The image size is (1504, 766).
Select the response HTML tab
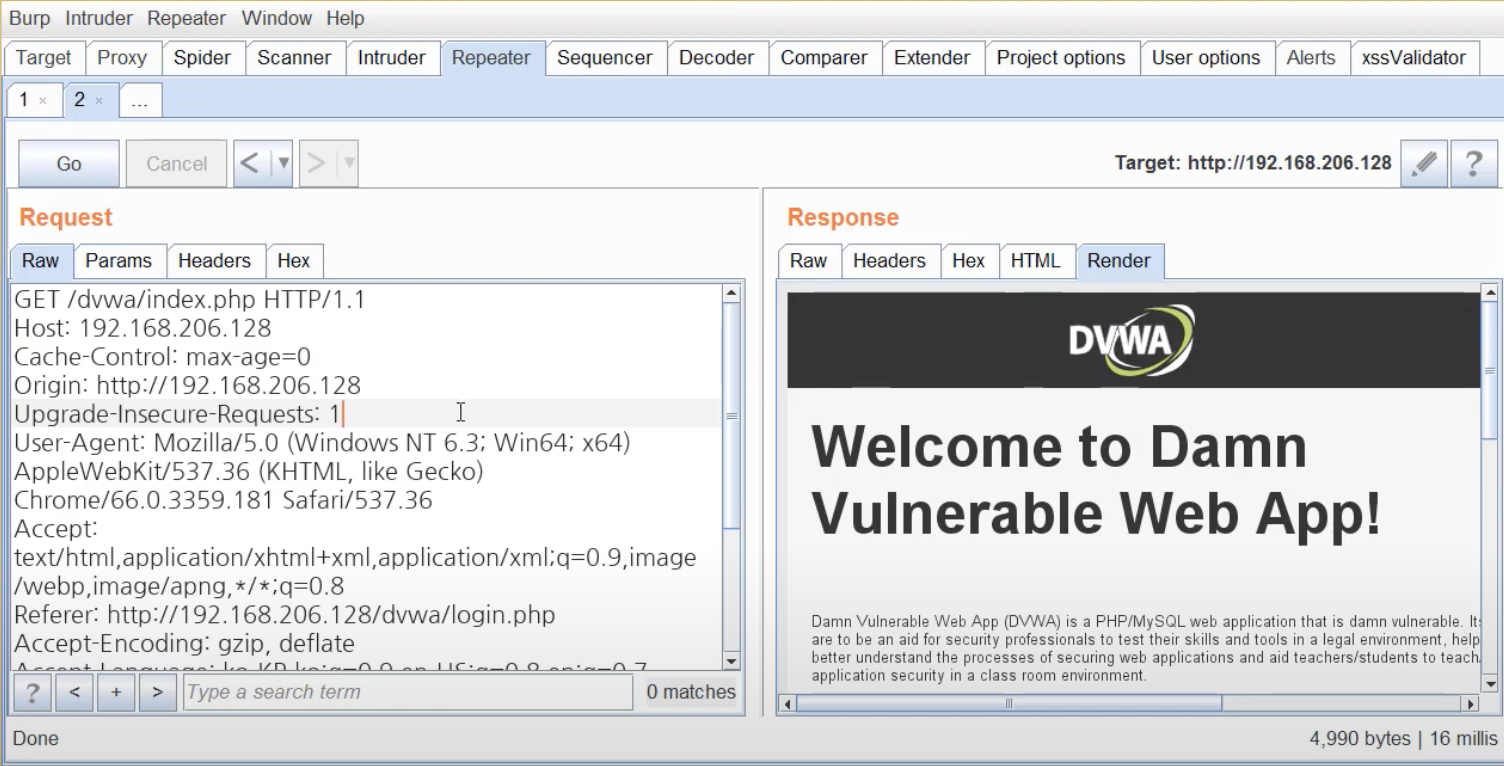1035,261
